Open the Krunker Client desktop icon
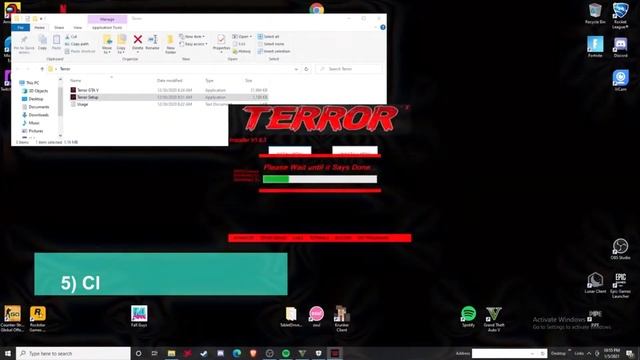The image size is (640, 360). pos(342,319)
